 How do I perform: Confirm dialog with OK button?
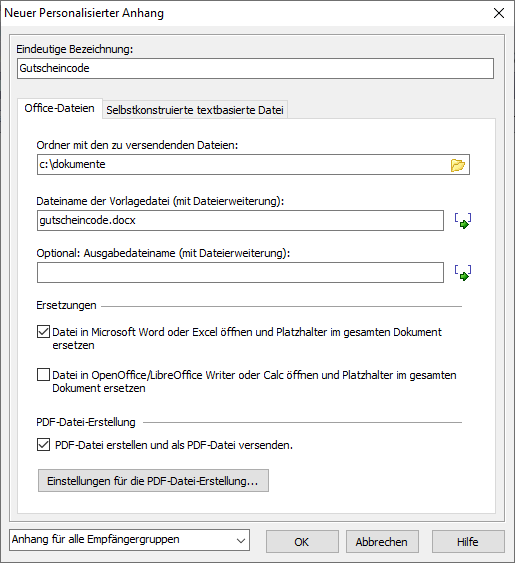point(302,541)
